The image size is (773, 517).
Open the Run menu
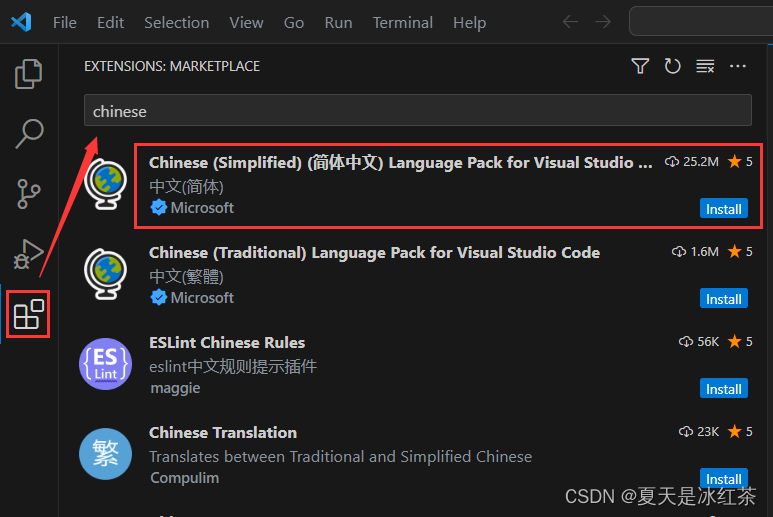(x=338, y=23)
